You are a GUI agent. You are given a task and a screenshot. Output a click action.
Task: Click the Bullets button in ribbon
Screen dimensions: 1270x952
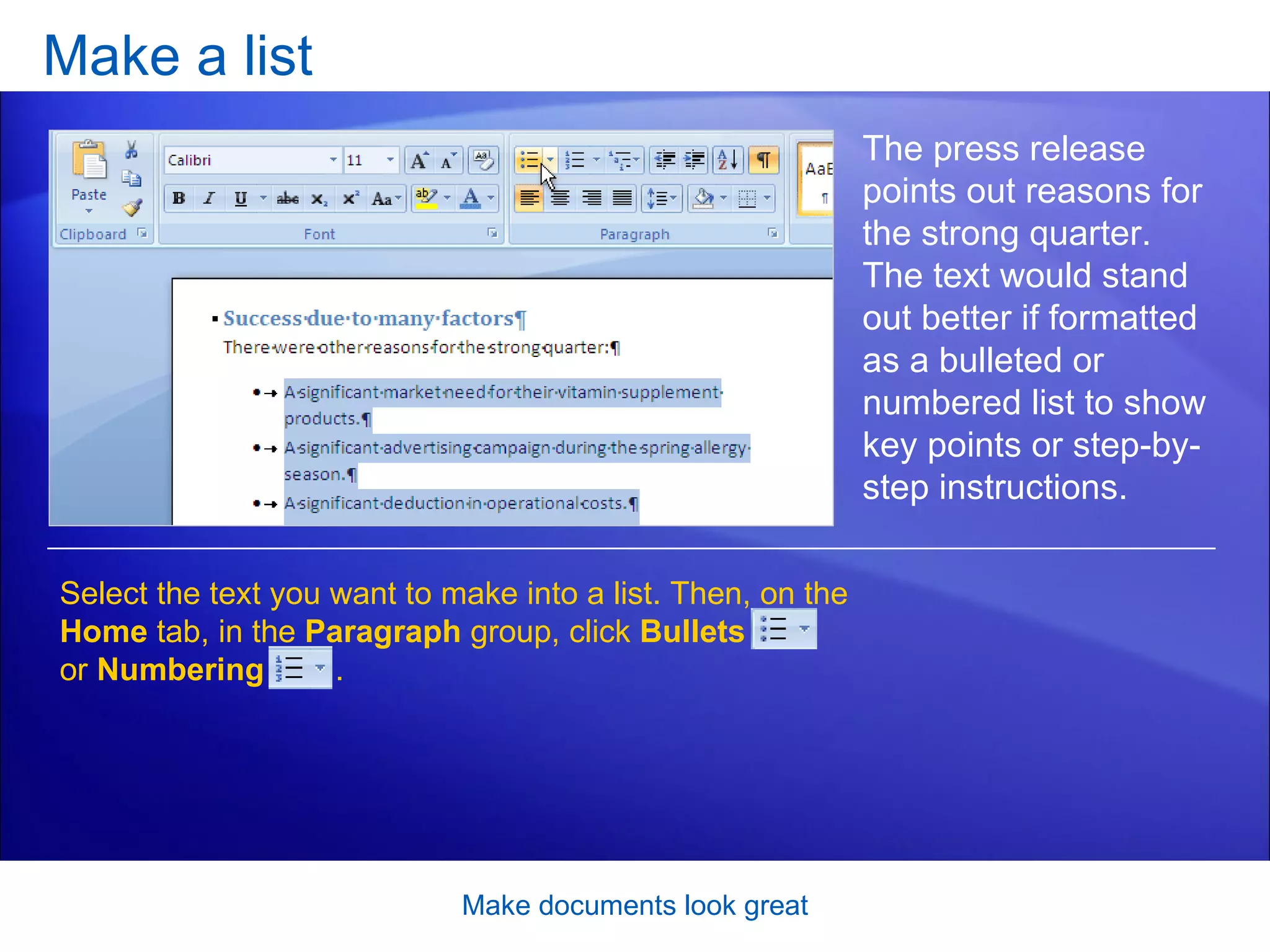[x=529, y=161]
